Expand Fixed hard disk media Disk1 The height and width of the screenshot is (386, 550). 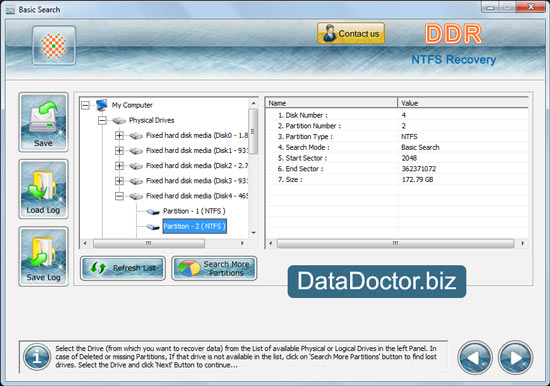point(119,151)
